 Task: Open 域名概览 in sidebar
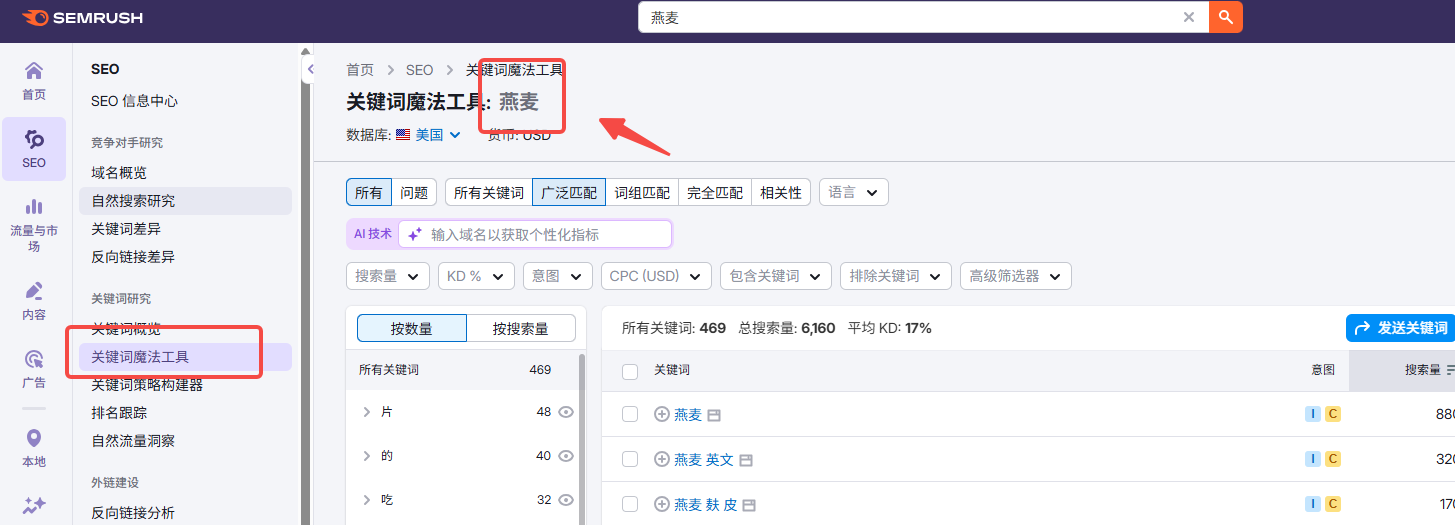tap(119, 173)
